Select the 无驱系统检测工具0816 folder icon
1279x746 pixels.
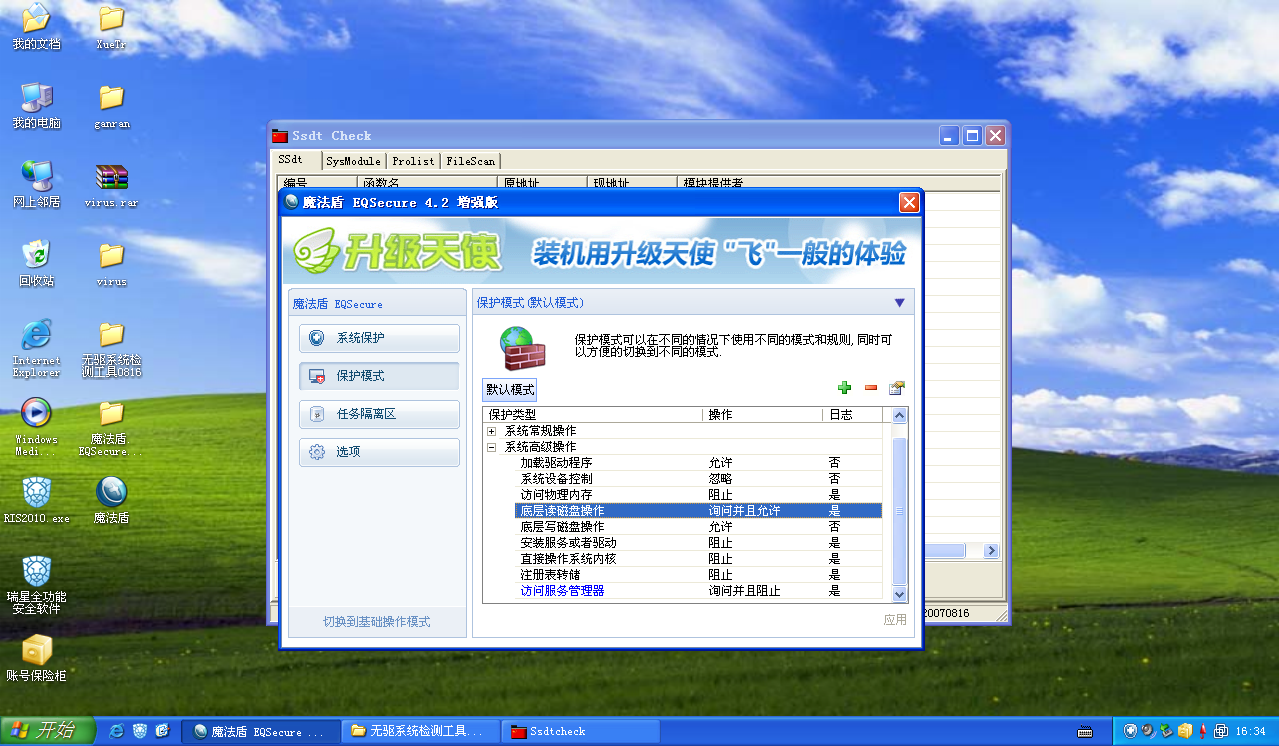pos(112,348)
